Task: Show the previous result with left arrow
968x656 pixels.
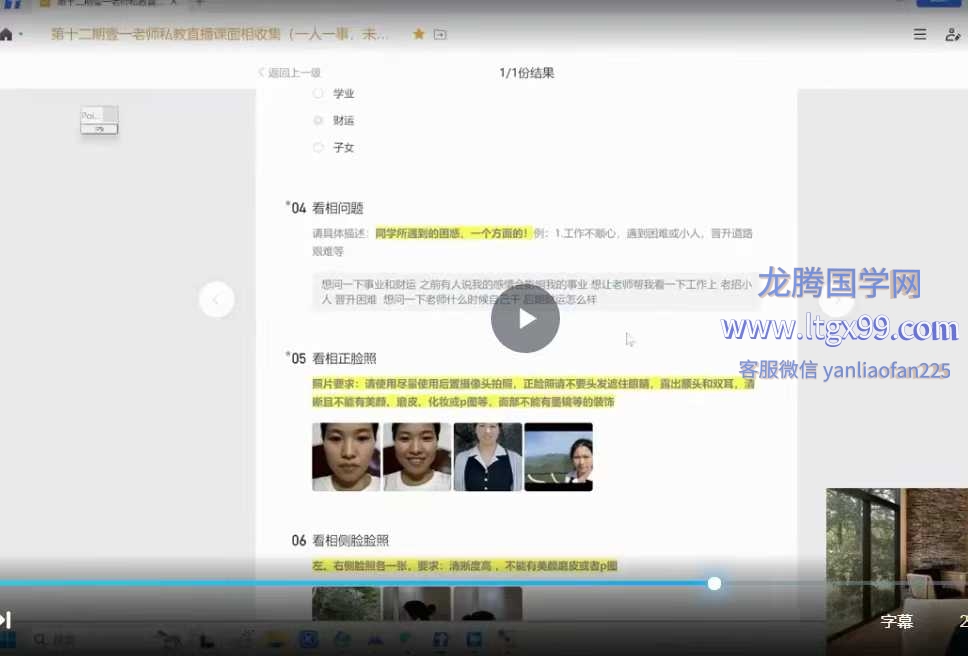Action: click(217, 300)
